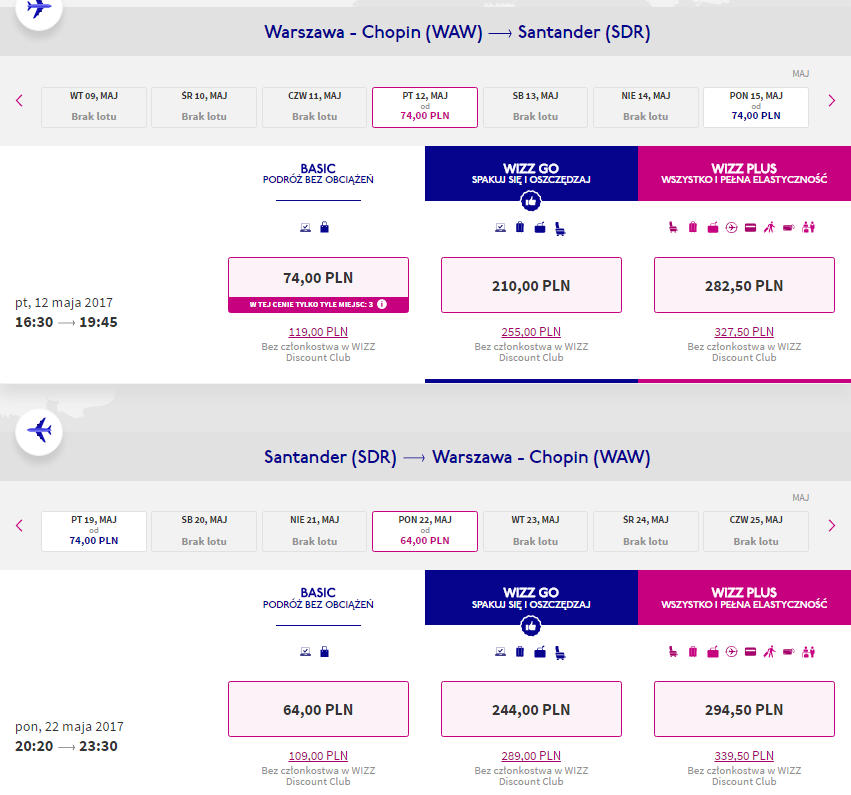Select outbound date PT 12, MAJ
This screenshot has width=851, height=795.
[425, 107]
